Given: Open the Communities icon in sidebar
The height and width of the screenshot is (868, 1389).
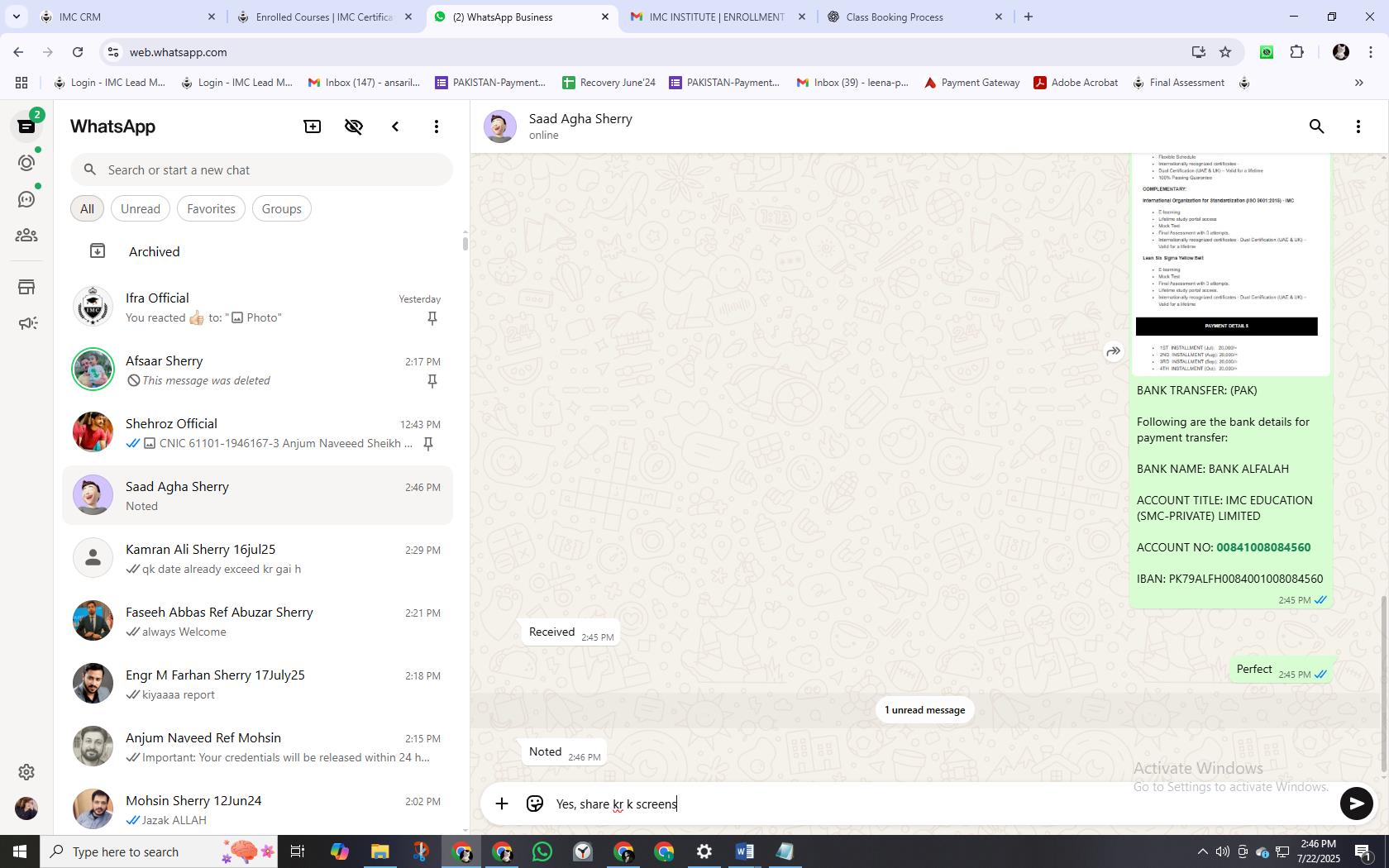Looking at the screenshot, I should (26, 236).
